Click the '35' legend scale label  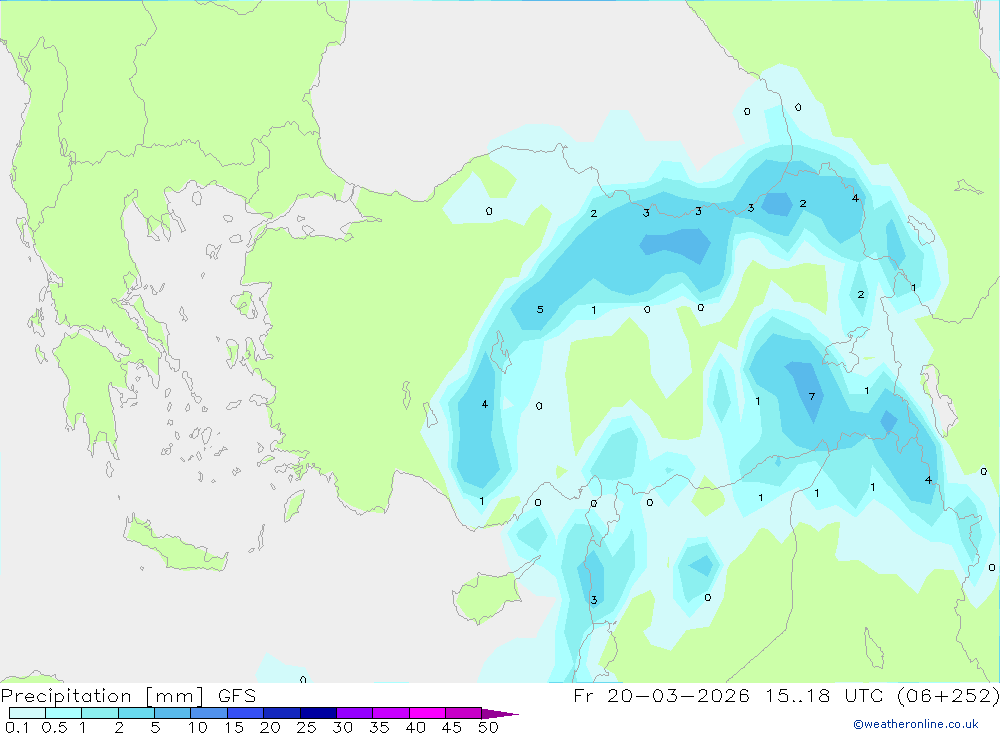point(379,727)
